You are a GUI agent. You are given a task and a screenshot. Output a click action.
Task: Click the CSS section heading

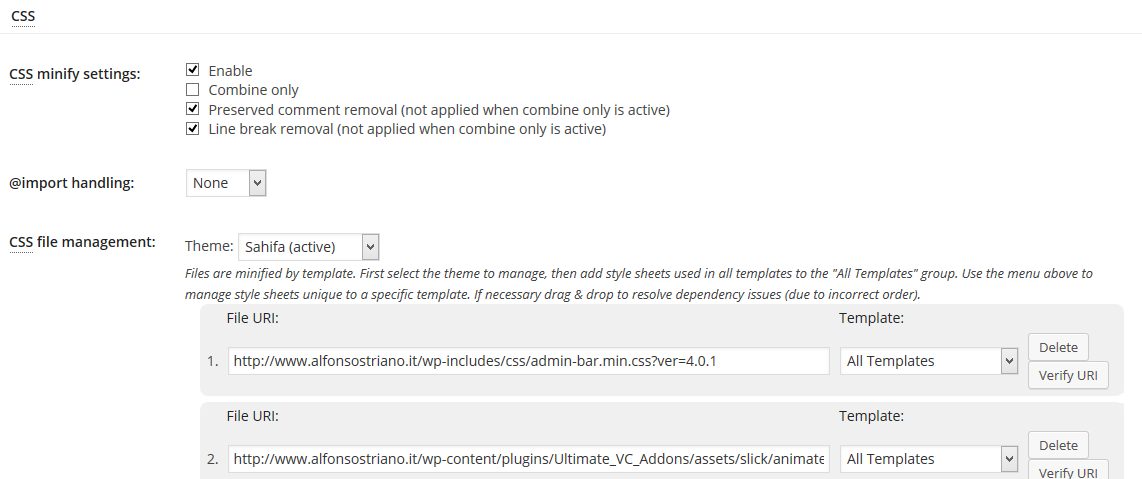click(23, 15)
